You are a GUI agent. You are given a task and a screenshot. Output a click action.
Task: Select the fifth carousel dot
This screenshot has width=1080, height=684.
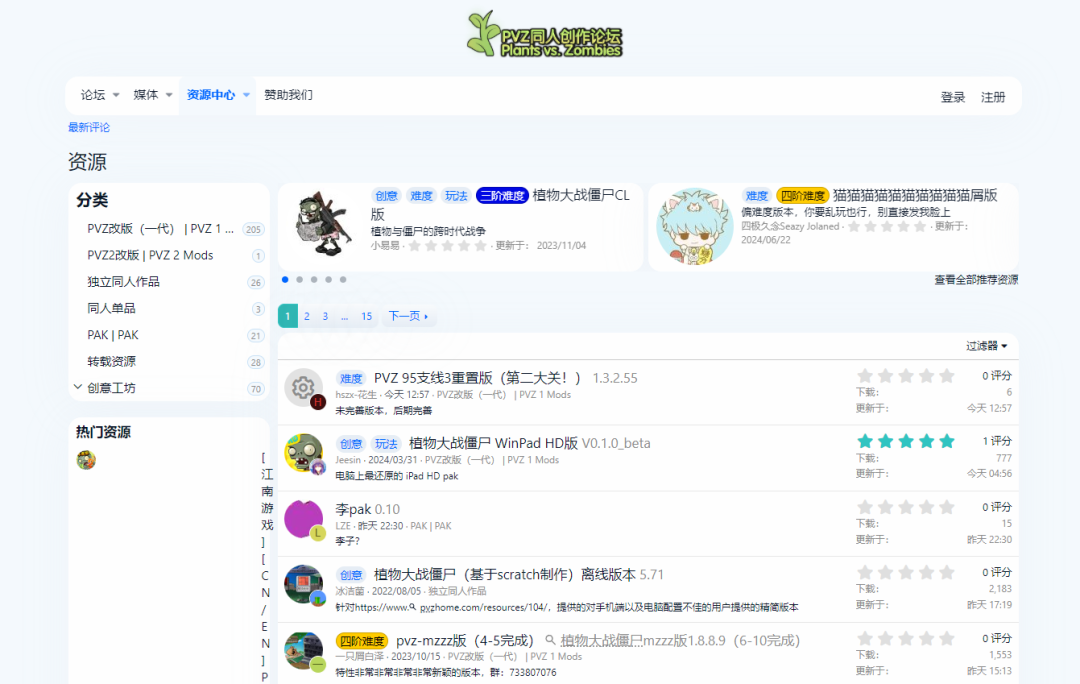pyautogui.click(x=343, y=280)
